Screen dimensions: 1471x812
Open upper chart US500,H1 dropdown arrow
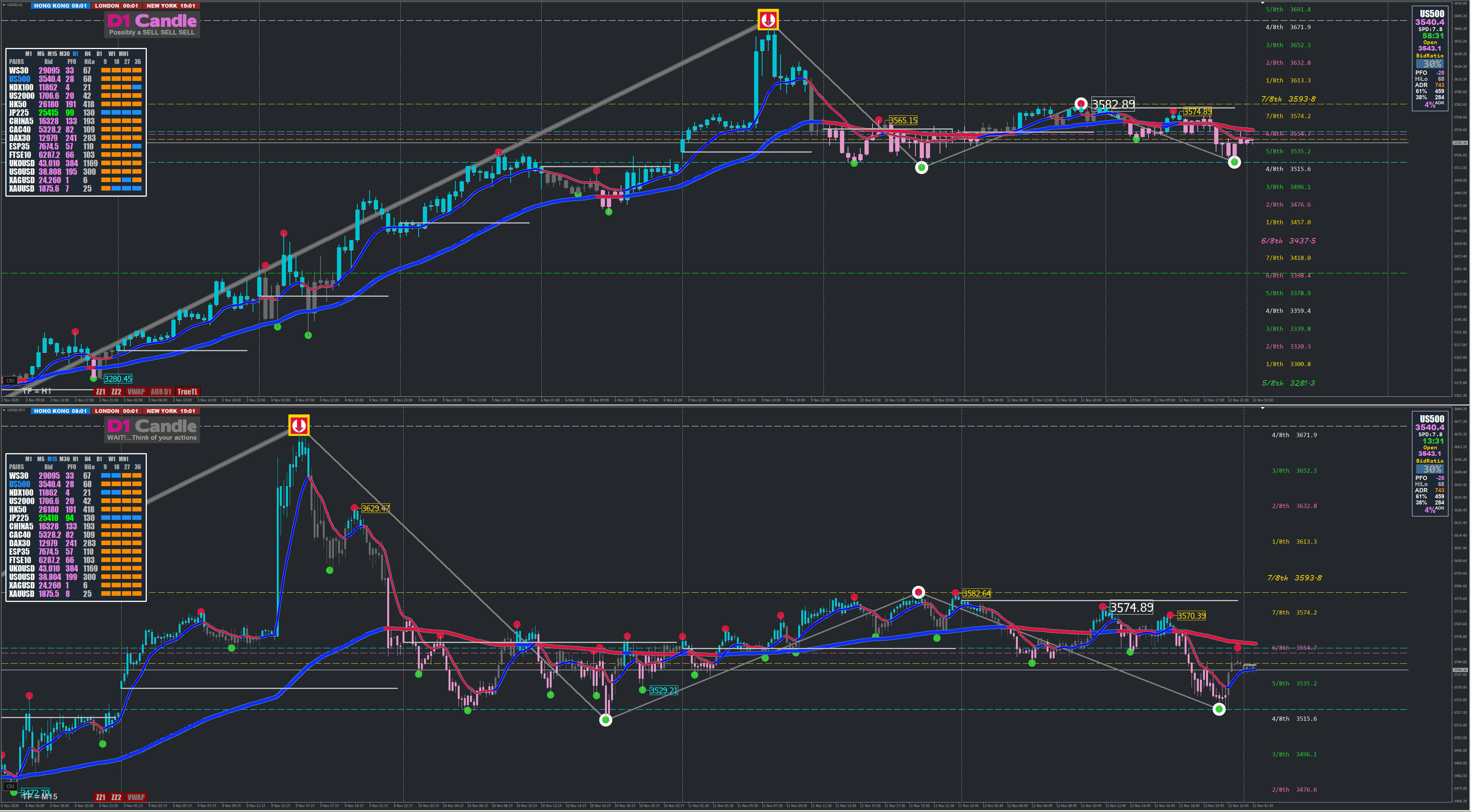tap(4, 5)
